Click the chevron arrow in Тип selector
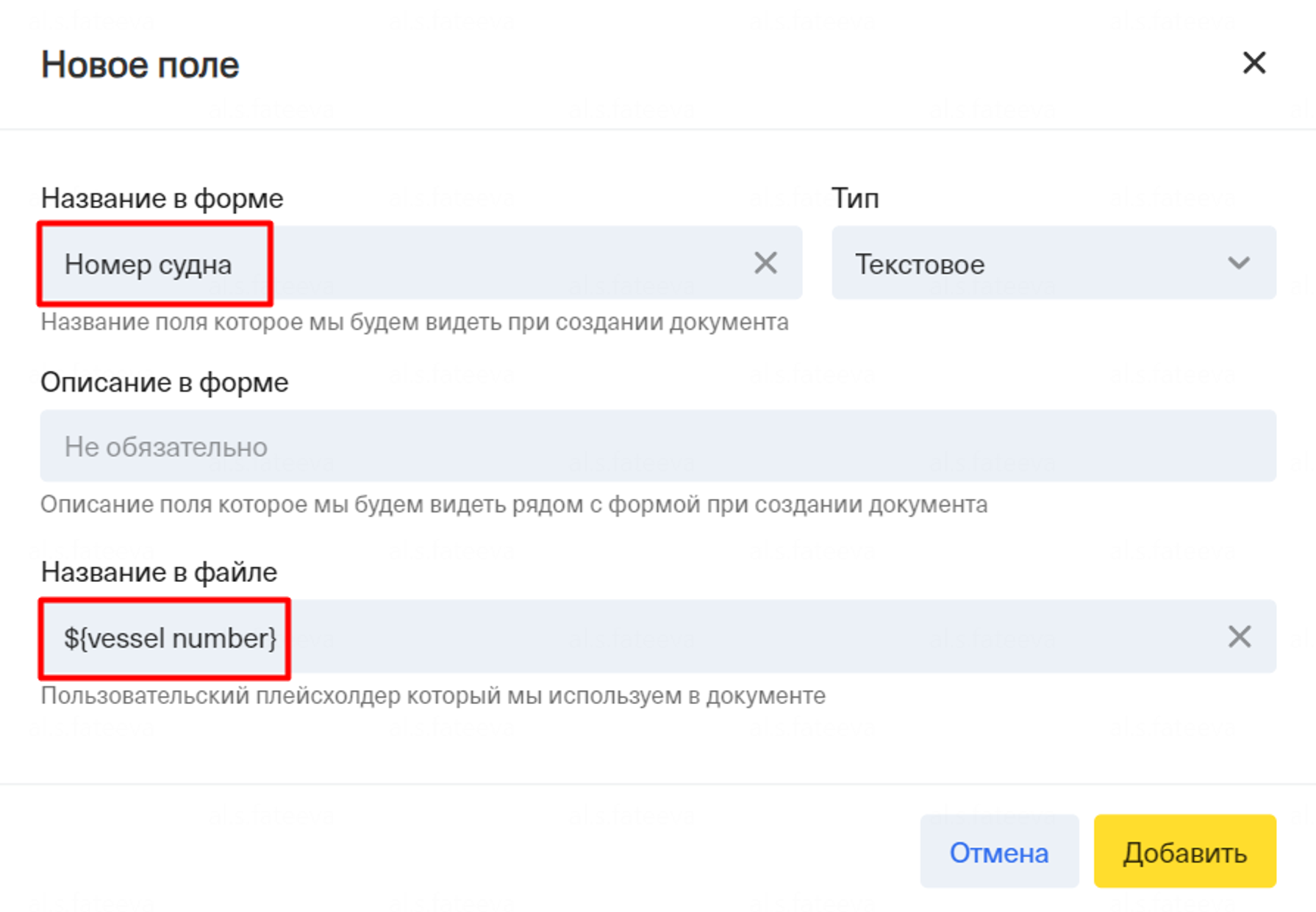Viewport: 1316px width, 912px height. tap(1239, 263)
